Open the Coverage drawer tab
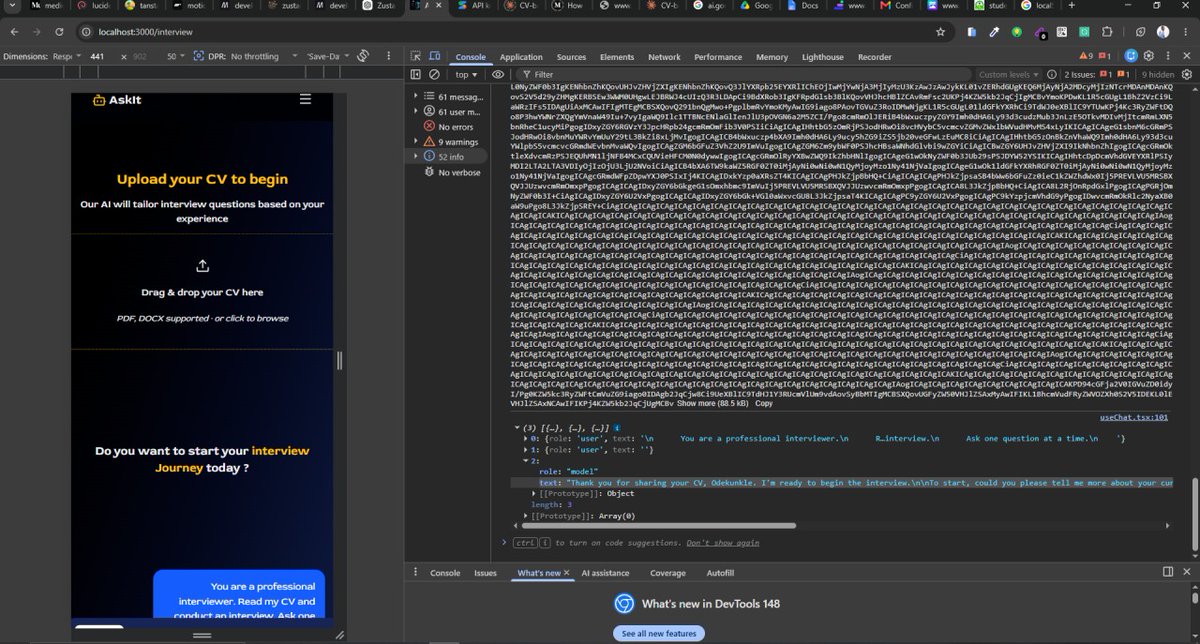This screenshot has height=644, width=1200. (668, 573)
